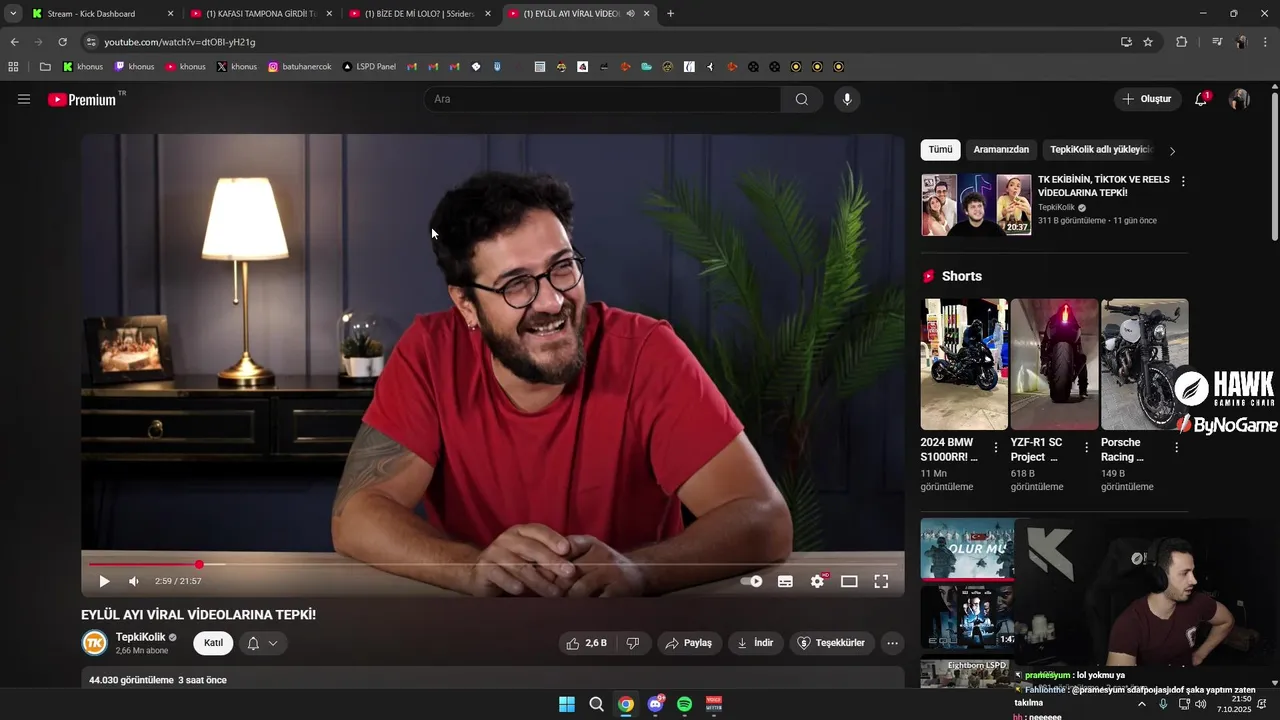Switch to BİZE DE Mİ LOLO tab
Viewport: 1280px width, 720px height.
(420, 14)
